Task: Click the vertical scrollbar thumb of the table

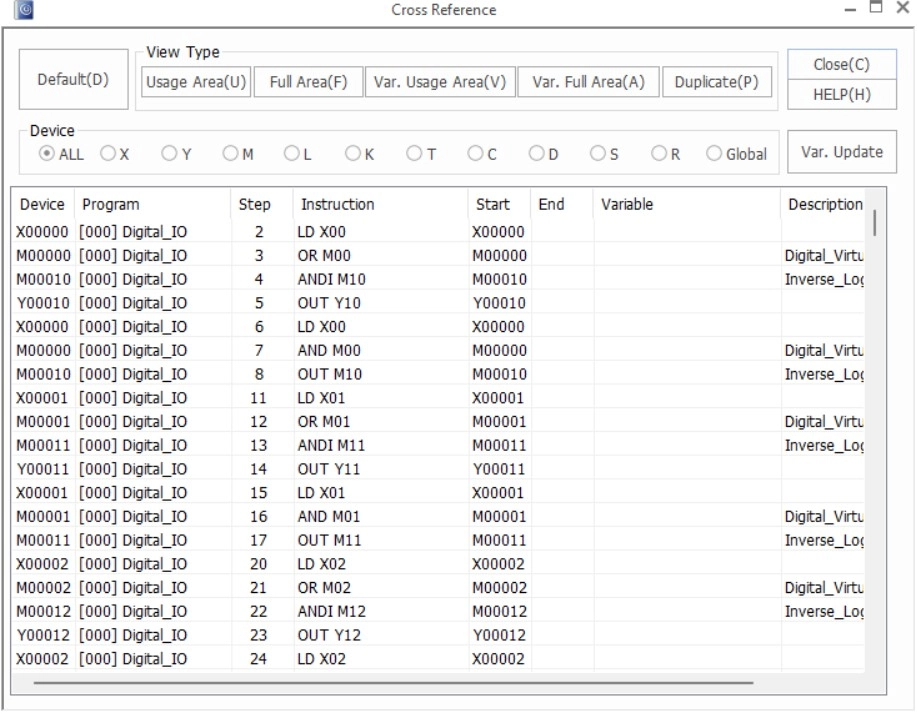Action: point(875,223)
